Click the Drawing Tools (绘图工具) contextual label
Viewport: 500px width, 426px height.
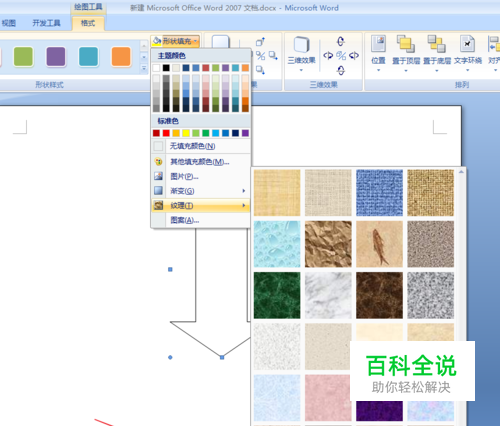pos(88,7)
